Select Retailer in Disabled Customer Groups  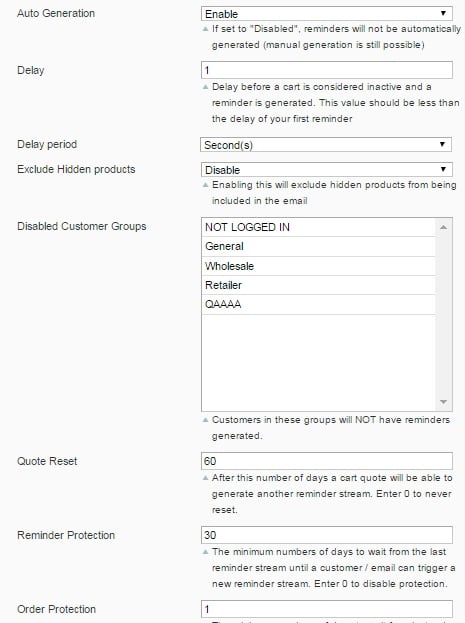(318, 285)
